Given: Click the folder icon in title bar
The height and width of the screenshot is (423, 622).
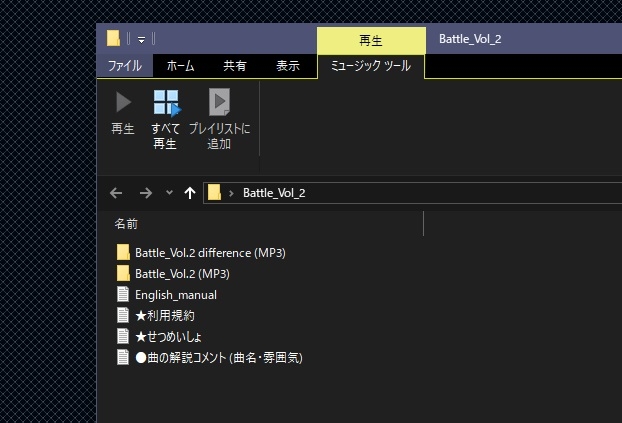Looking at the screenshot, I should point(114,39).
